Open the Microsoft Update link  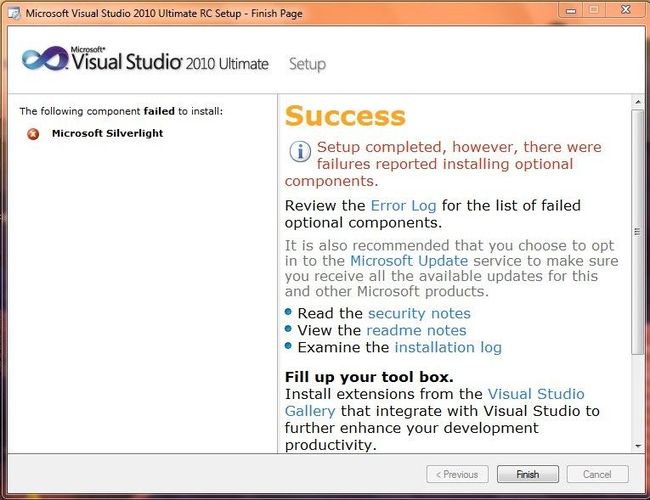pyautogui.click(x=409, y=261)
